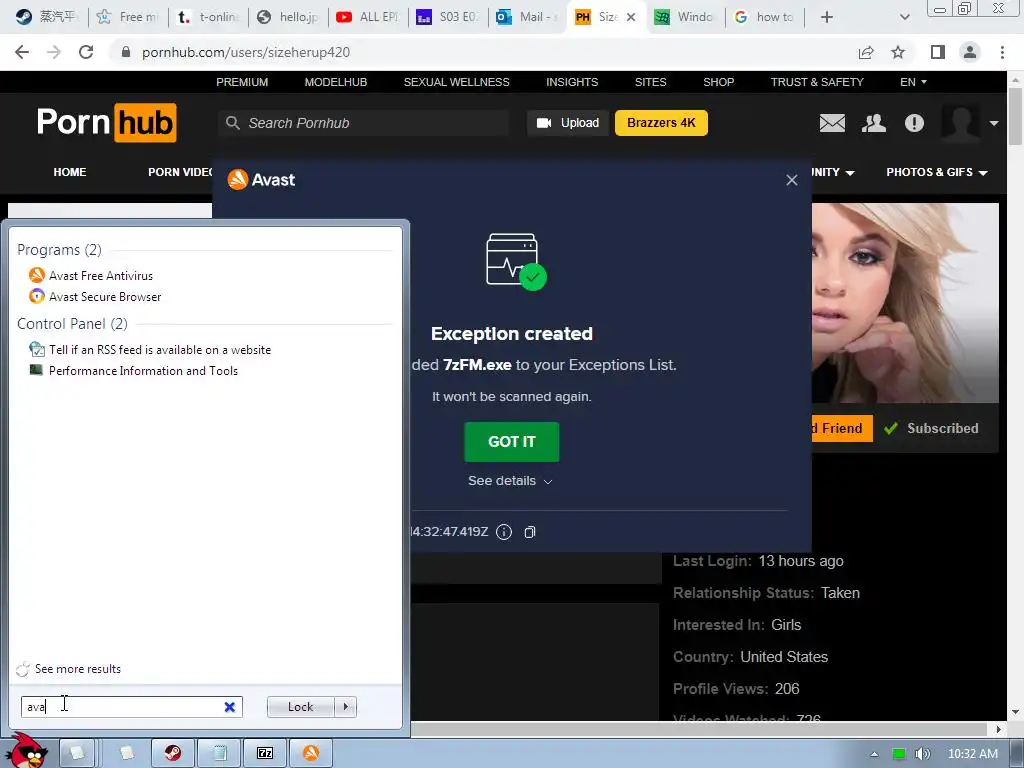Screen dimensions: 1024x768
Task: Open the notifications alert icon
Action: 914,123
